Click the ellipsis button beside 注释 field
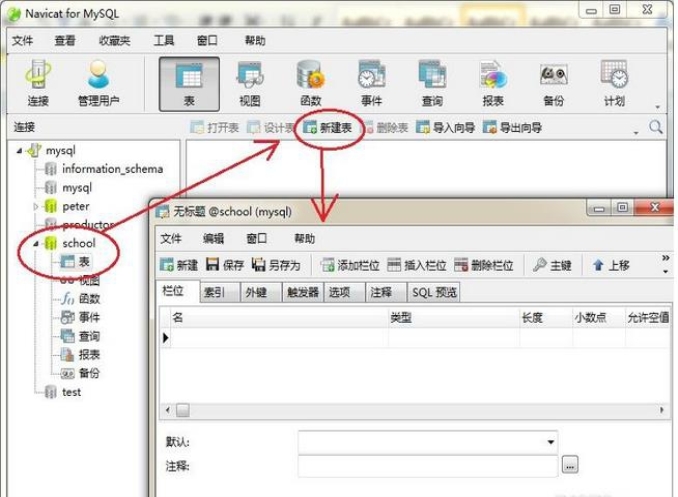 point(570,465)
